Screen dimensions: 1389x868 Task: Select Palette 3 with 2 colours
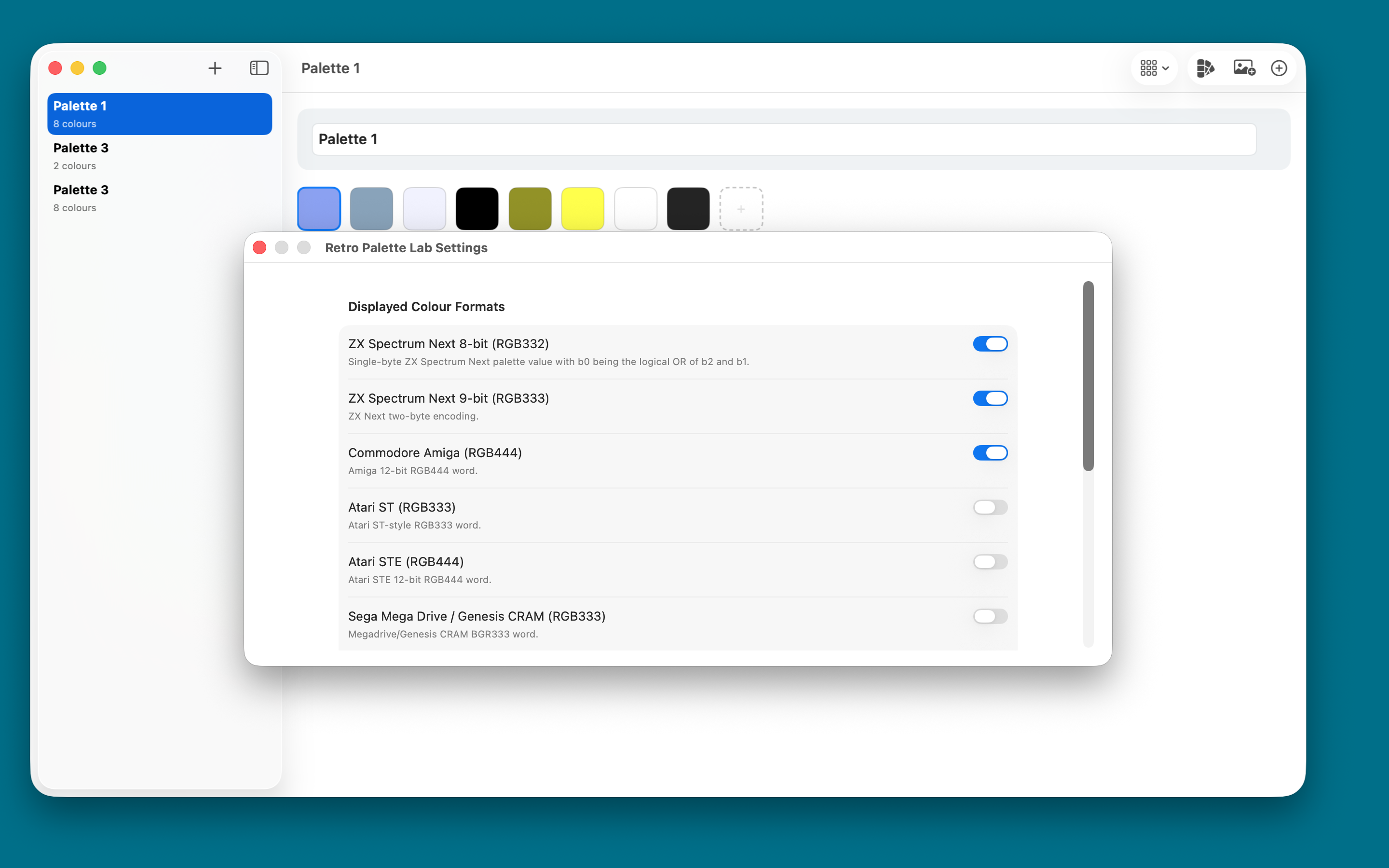tap(160, 156)
